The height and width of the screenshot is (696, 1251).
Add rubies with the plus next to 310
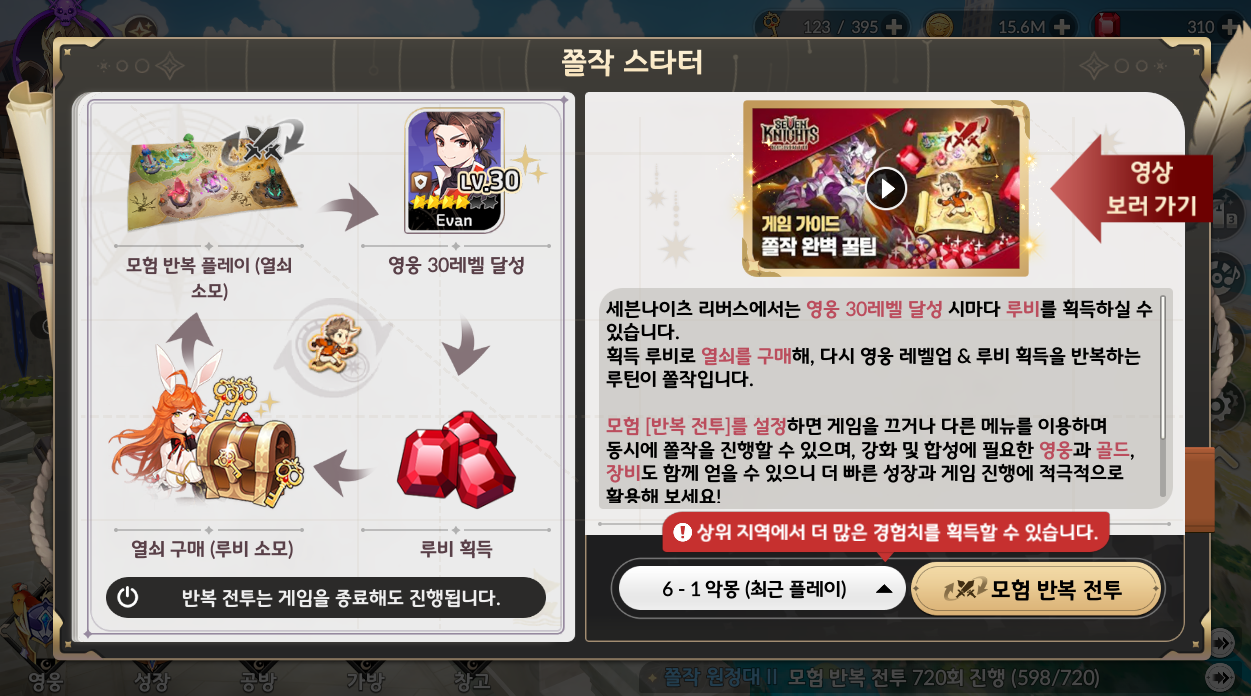click(x=1230, y=27)
